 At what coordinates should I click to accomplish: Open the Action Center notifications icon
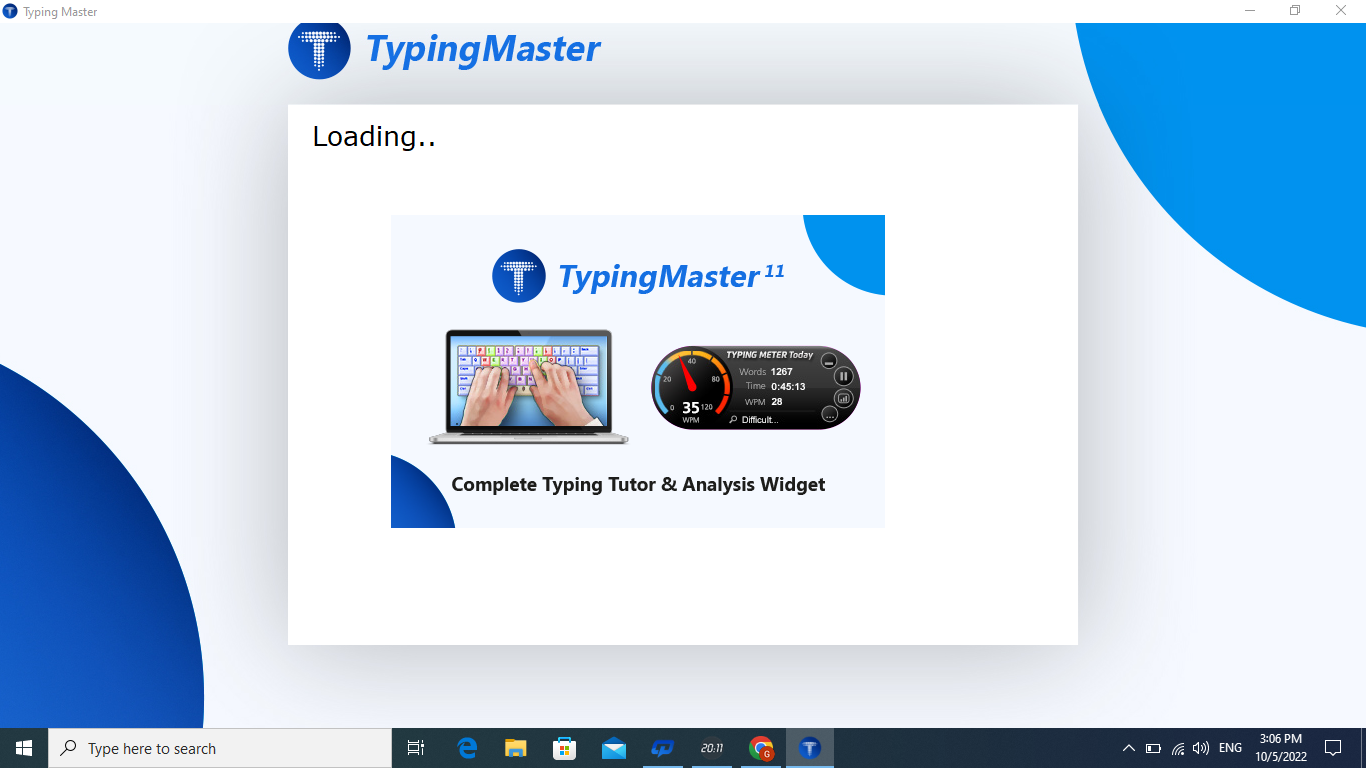[1333, 748]
